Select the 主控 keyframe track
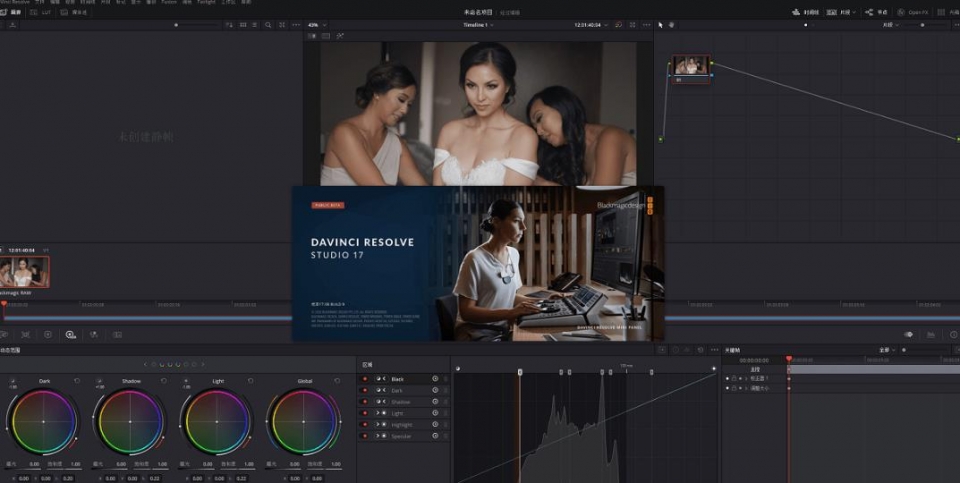The width and height of the screenshot is (960, 483). point(755,369)
